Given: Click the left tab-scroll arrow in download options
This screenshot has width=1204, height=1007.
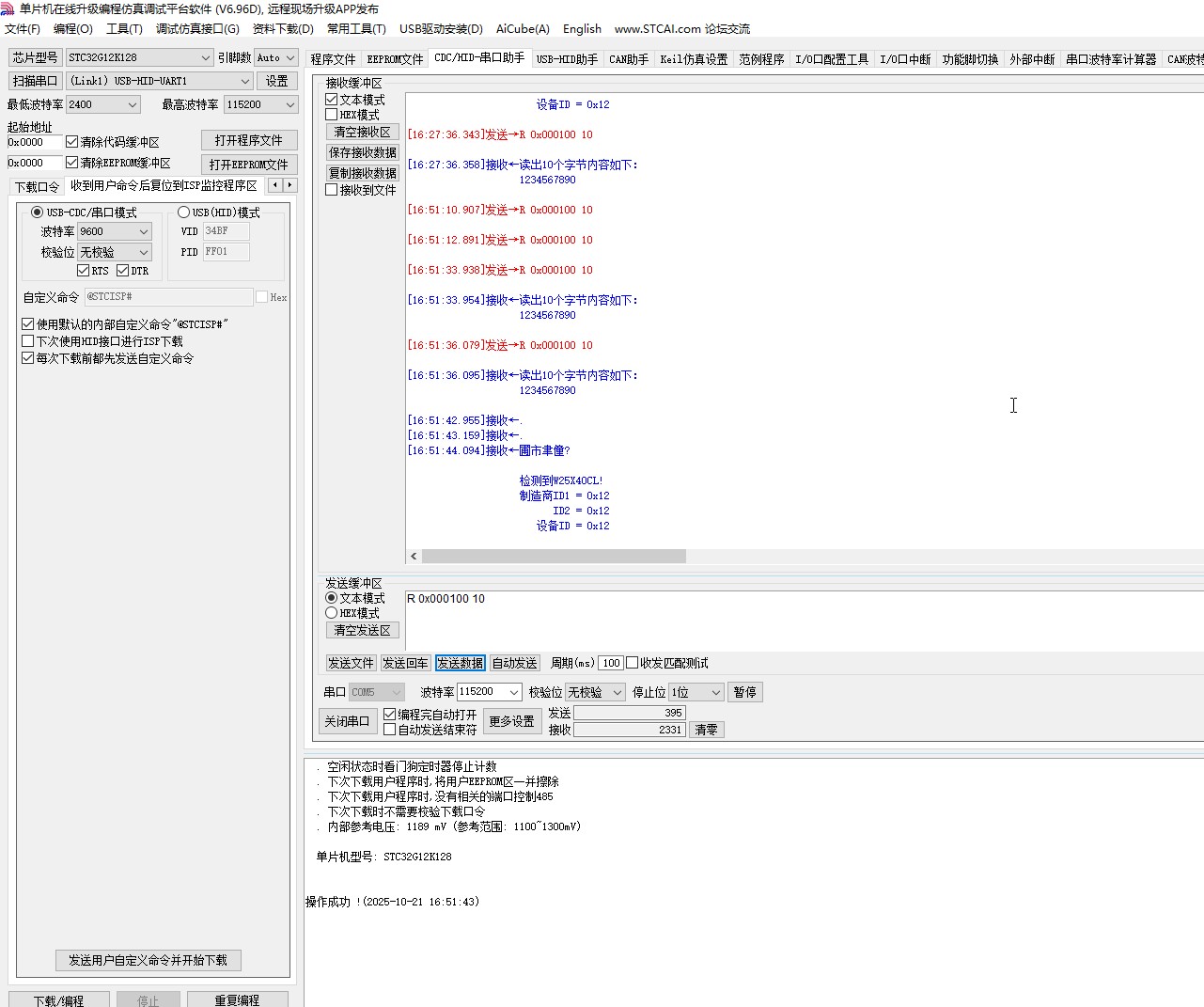Looking at the screenshot, I should coord(274,185).
